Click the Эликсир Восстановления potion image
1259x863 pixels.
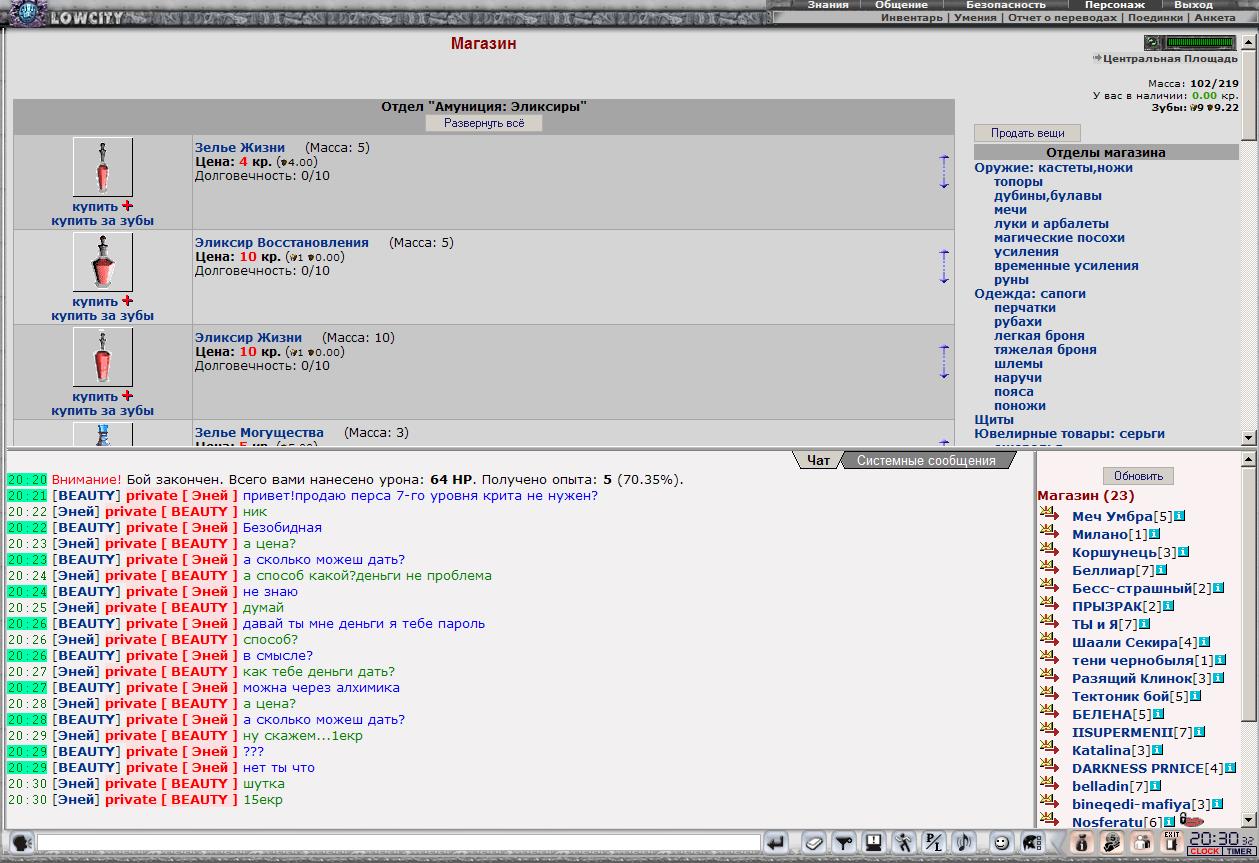point(103,262)
